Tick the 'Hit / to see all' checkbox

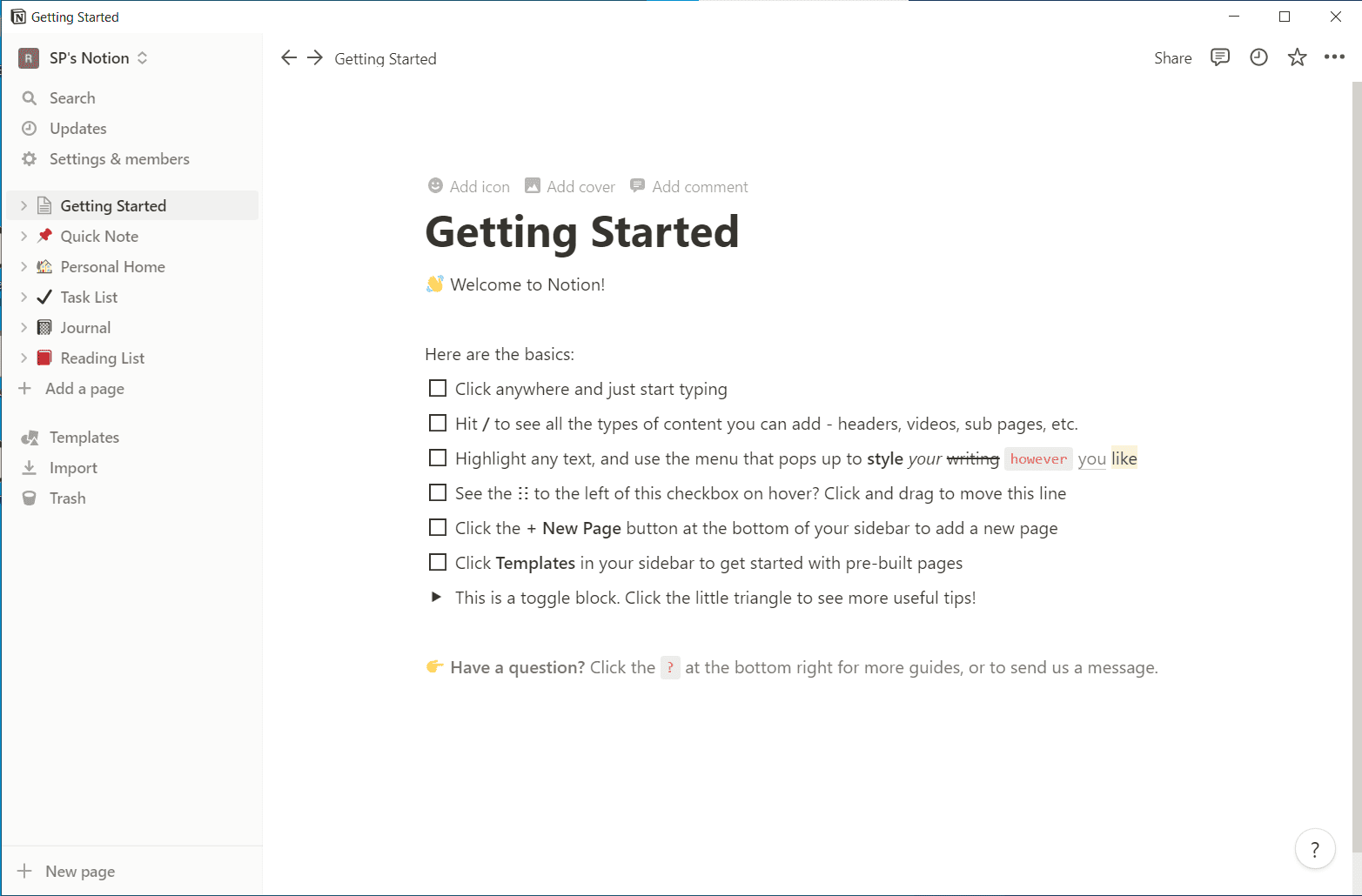tap(438, 423)
